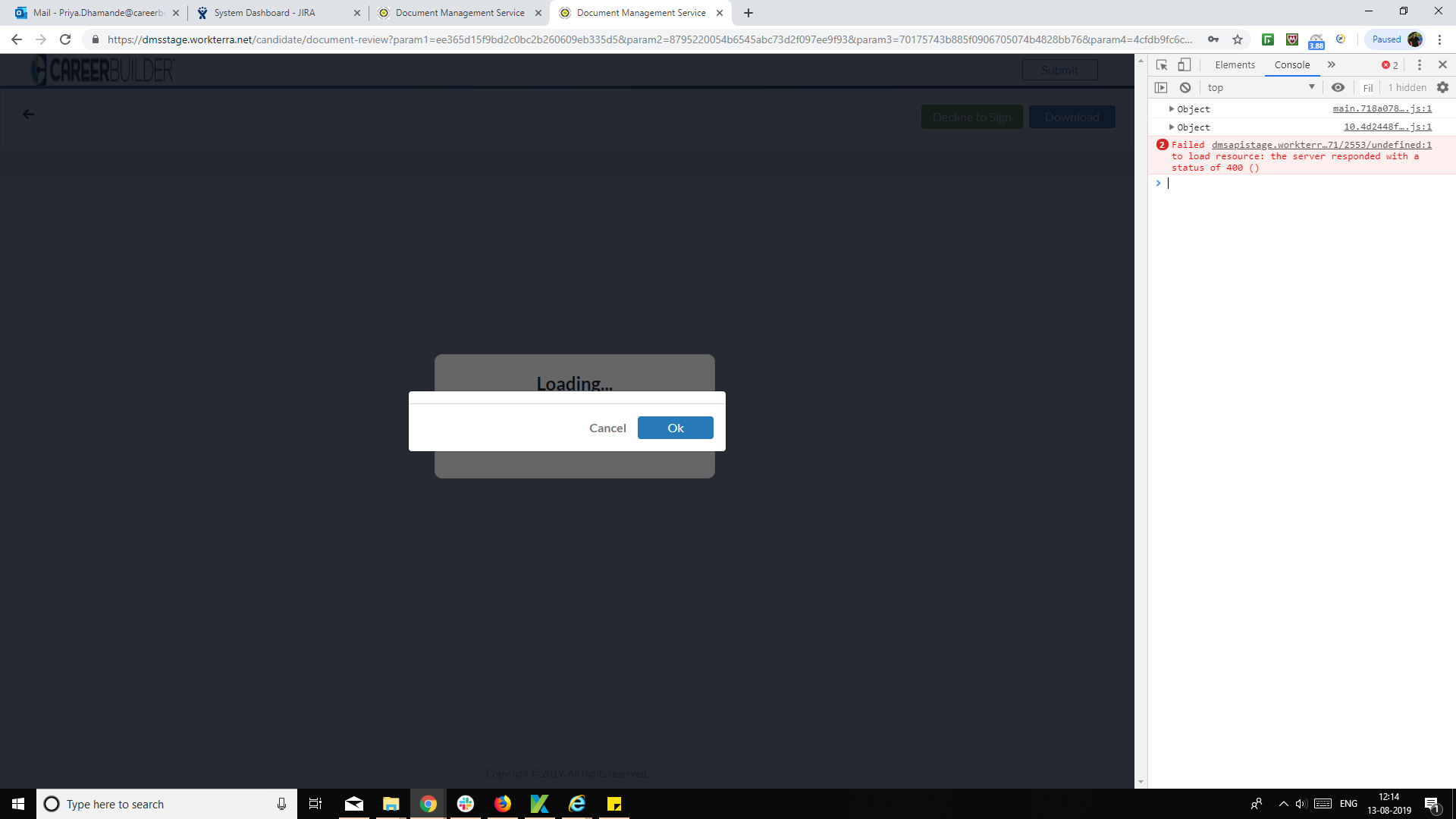Viewport: 1456px width, 819px height.
Task: Toggle the create live expression eye
Action: pos(1338,87)
